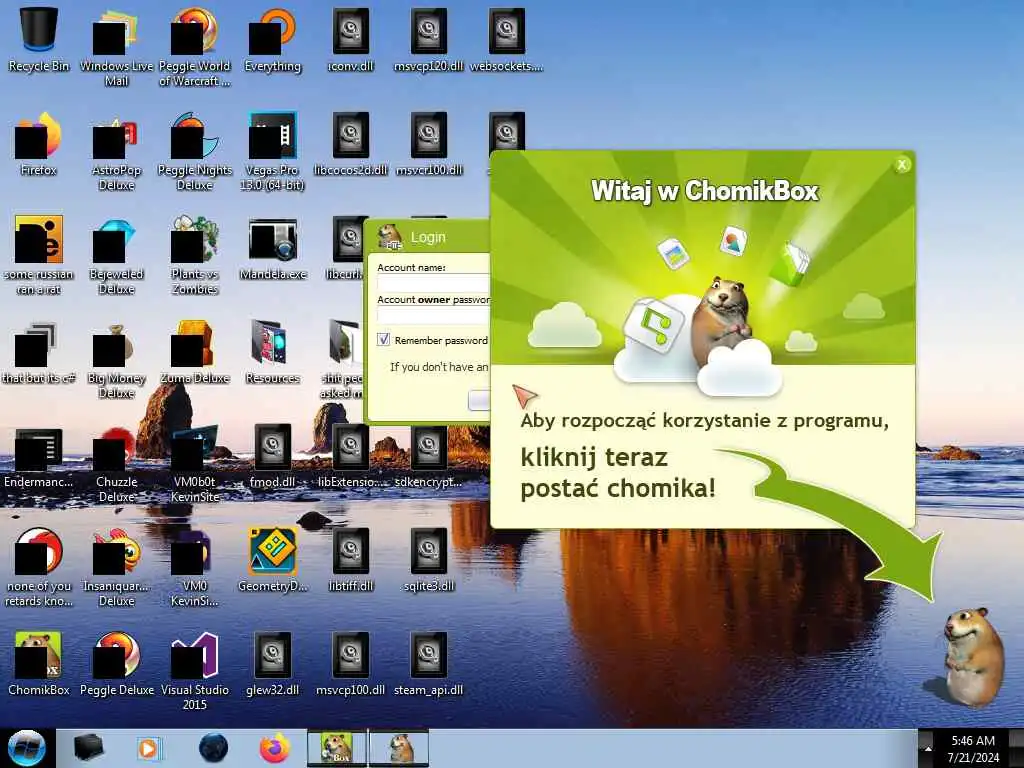The image size is (1024, 768).
Task: Select the steam_api.dll file
Action: (428, 664)
